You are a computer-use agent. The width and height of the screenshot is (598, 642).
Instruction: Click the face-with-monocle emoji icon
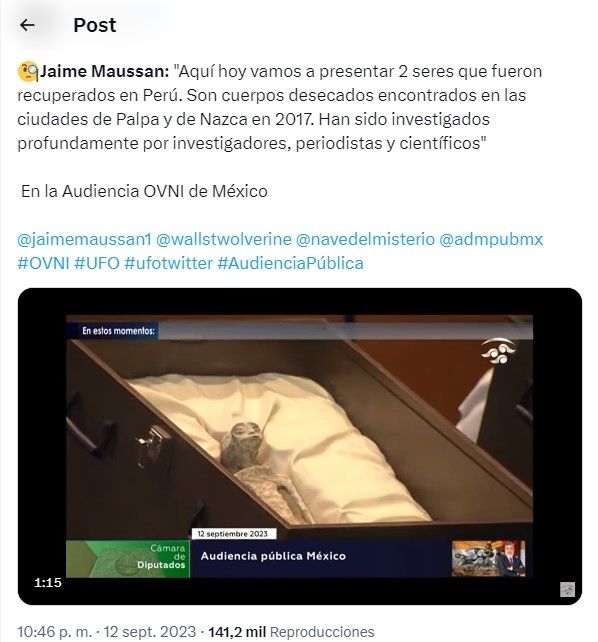tap(28, 72)
